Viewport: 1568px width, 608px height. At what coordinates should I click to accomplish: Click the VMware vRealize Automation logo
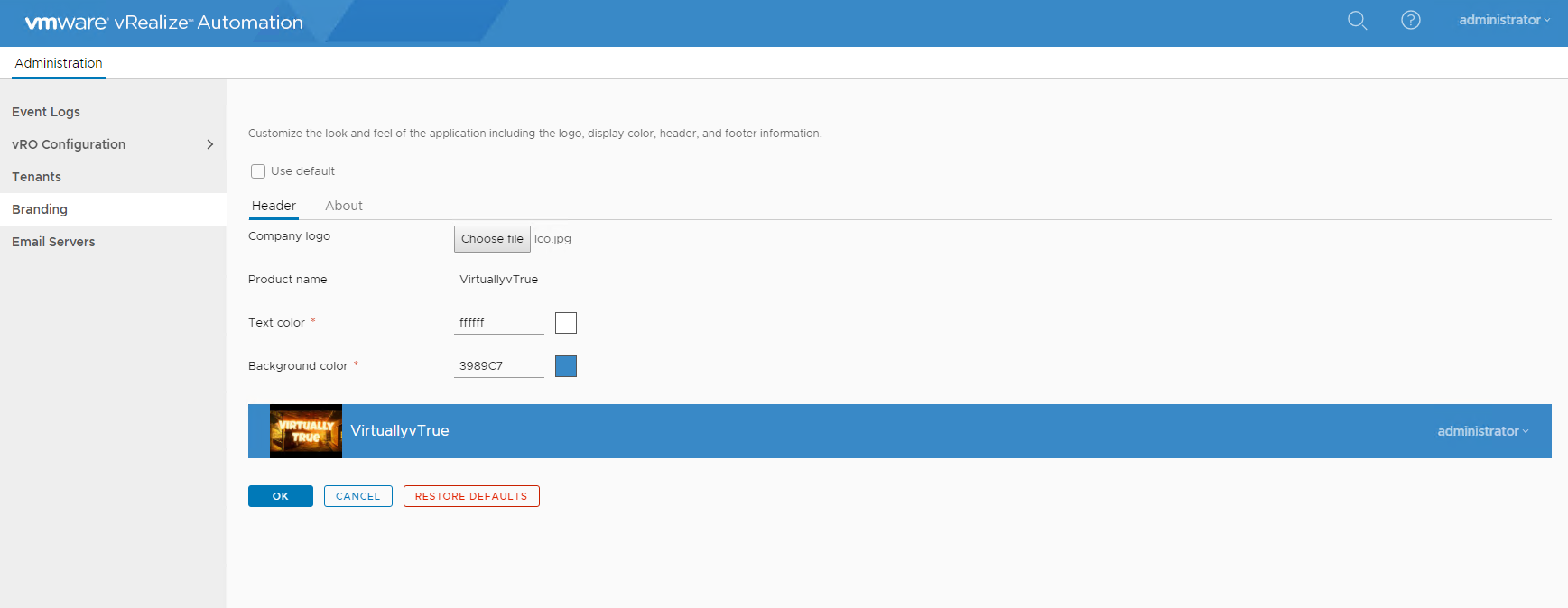163,23
